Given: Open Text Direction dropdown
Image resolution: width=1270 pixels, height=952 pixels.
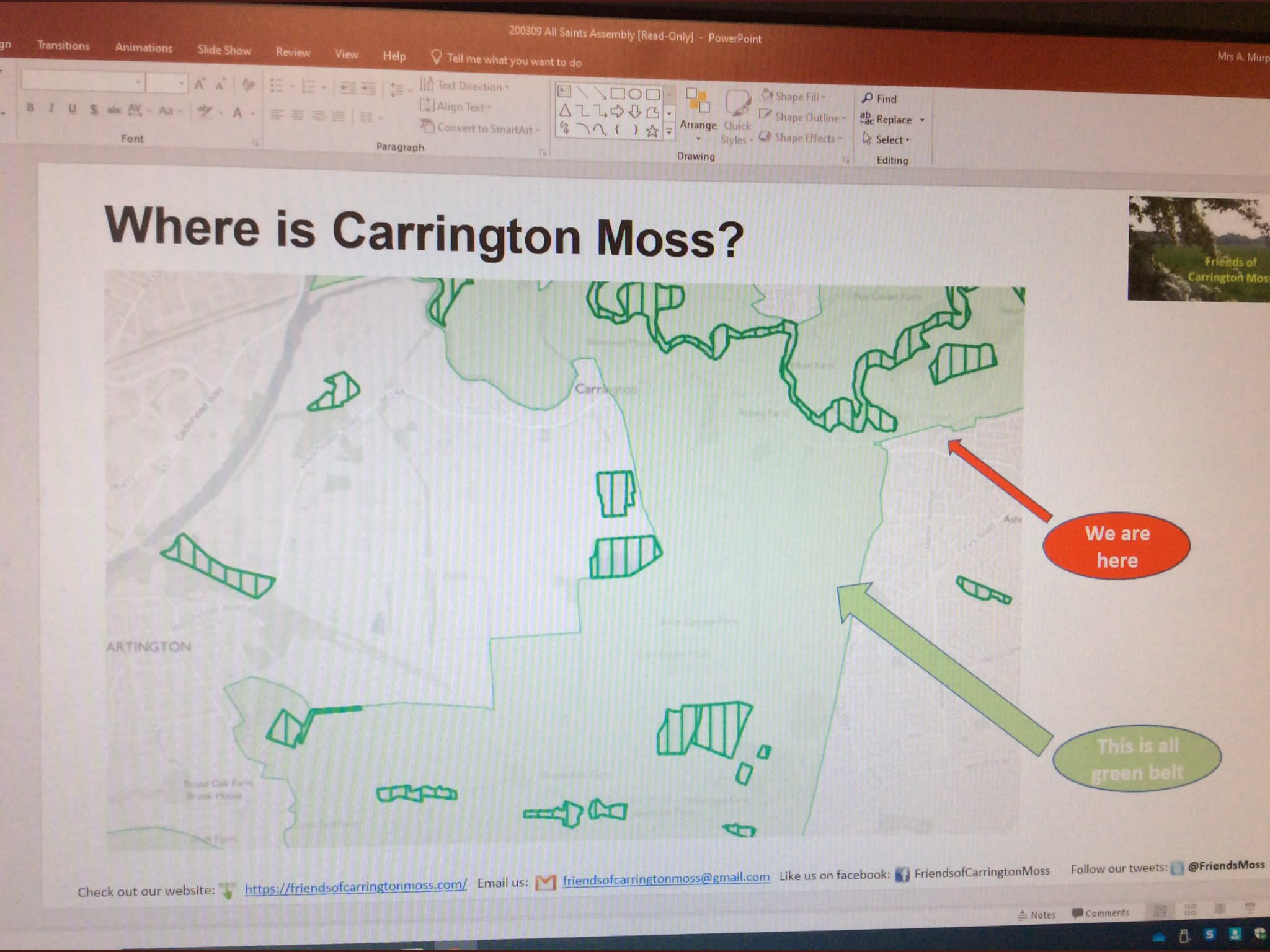Looking at the screenshot, I should 464,86.
